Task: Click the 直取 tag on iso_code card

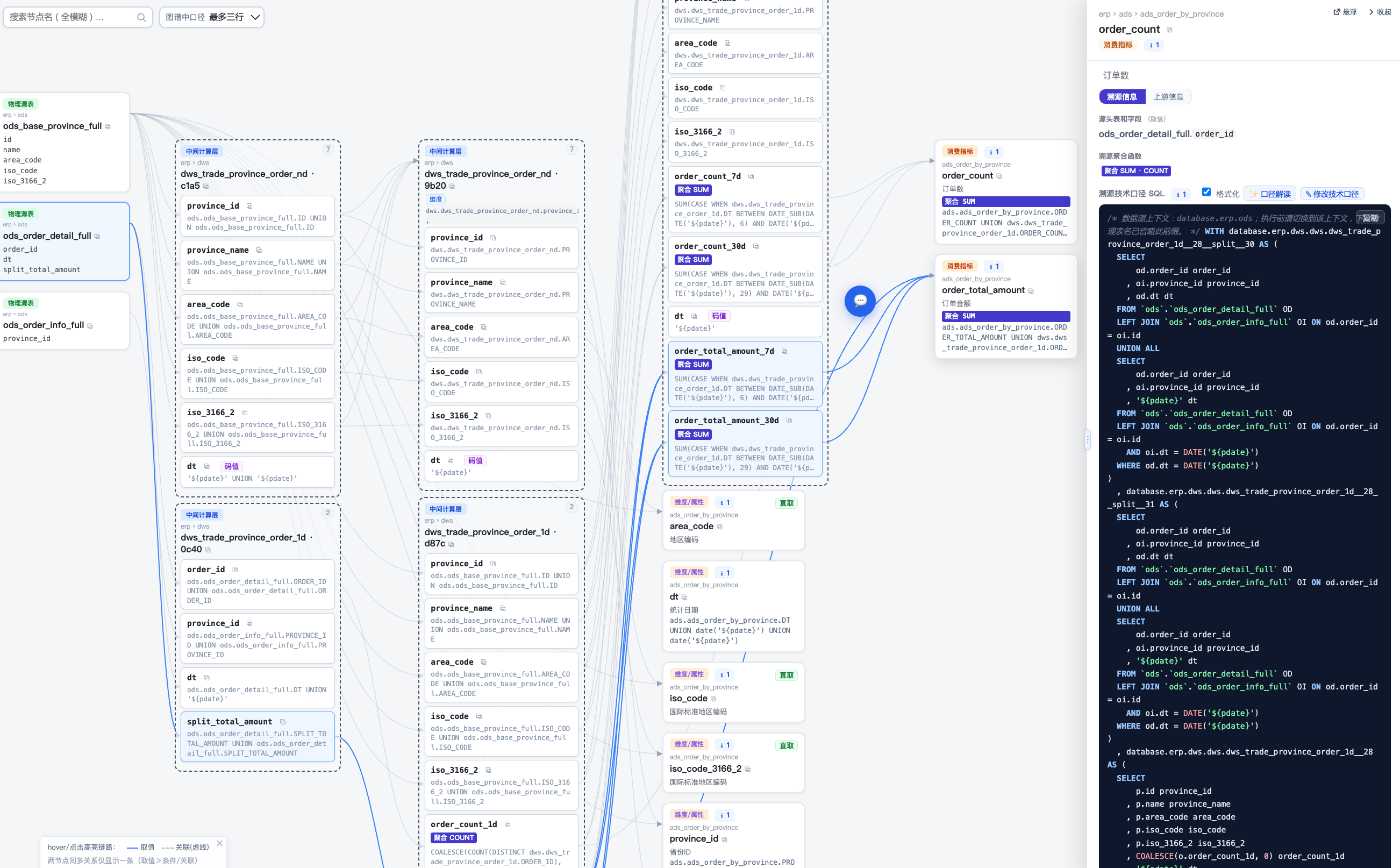Action: [x=786, y=675]
